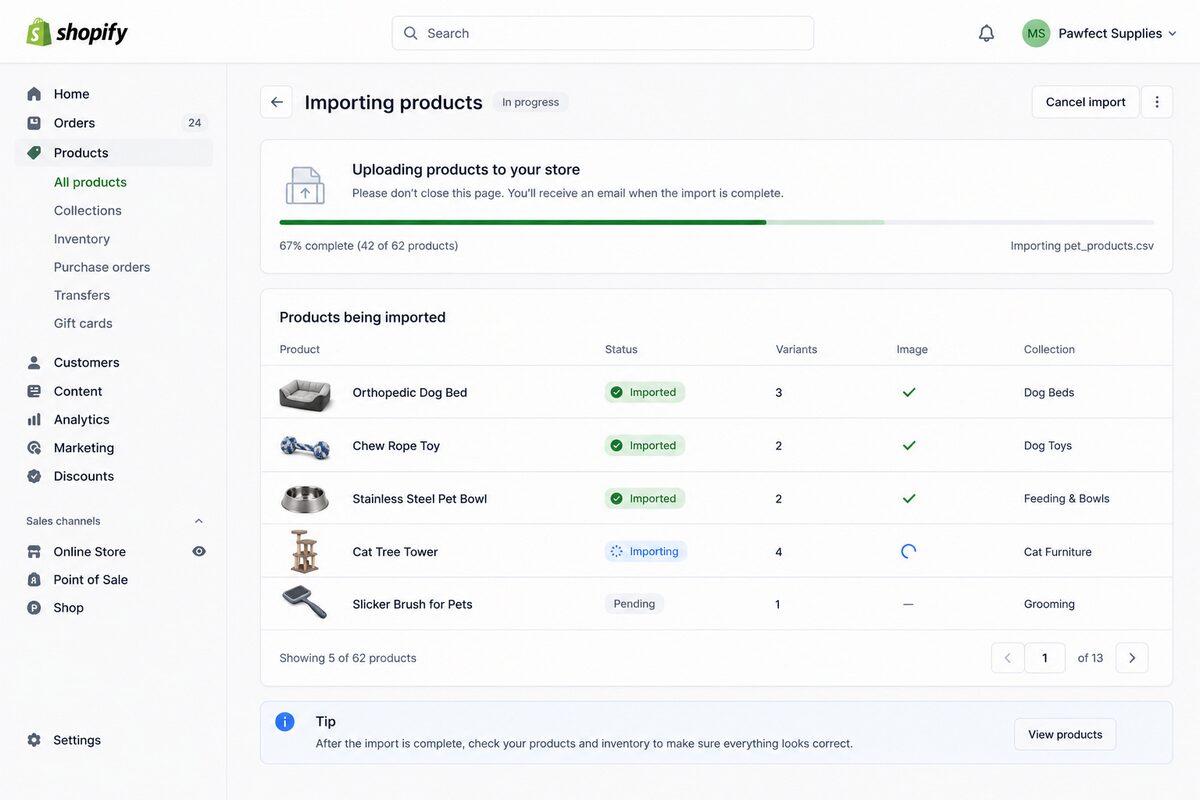Click the Point of Sale bag icon

point(34,579)
